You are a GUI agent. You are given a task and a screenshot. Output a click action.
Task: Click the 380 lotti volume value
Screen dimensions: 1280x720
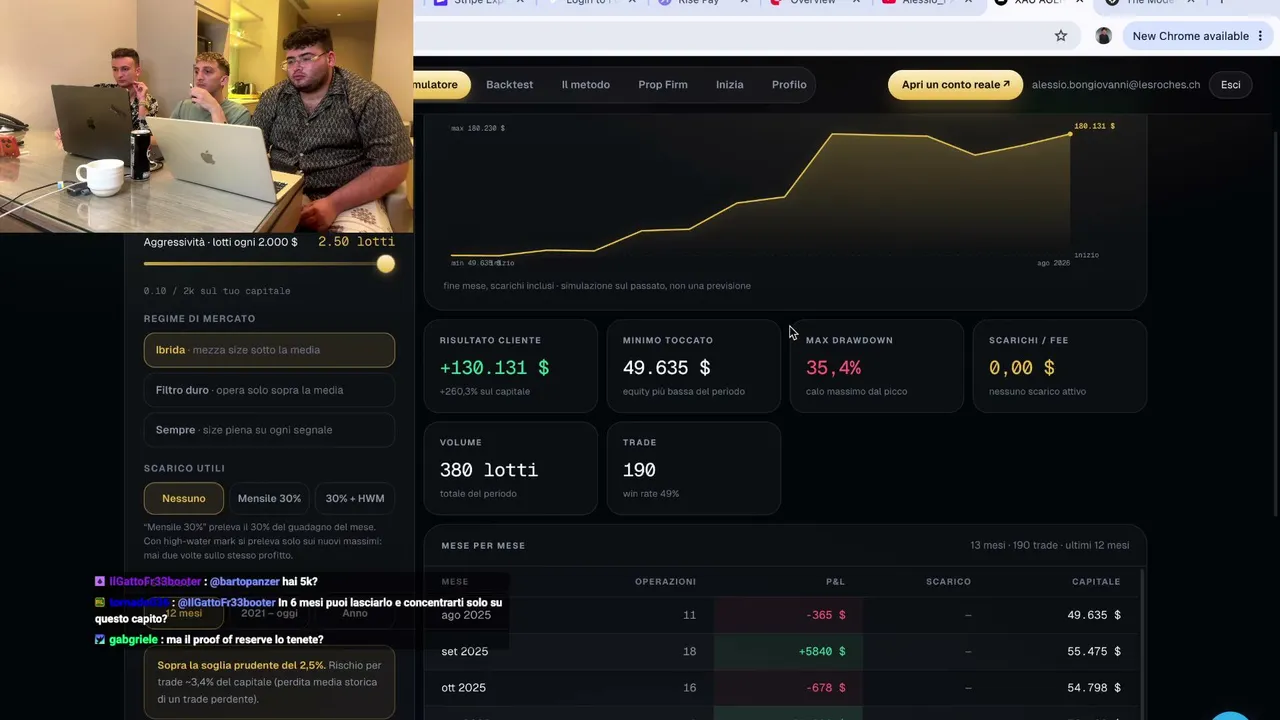pos(489,470)
